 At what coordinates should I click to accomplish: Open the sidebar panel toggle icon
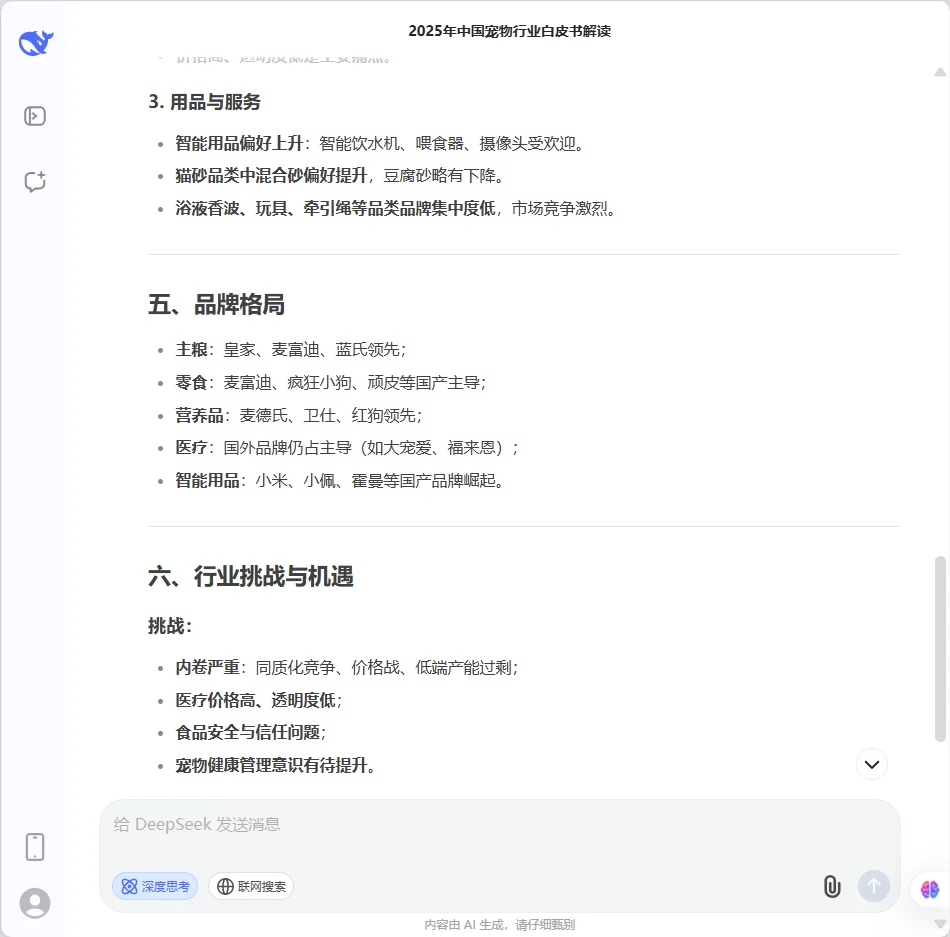click(35, 116)
